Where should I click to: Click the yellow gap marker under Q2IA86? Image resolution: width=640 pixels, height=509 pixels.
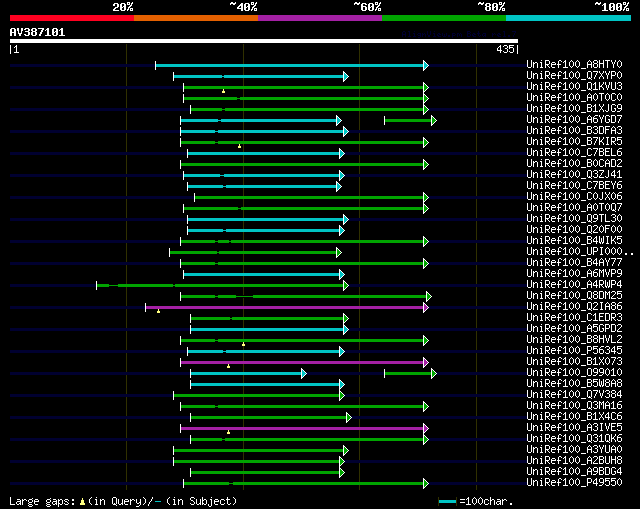[158, 311]
